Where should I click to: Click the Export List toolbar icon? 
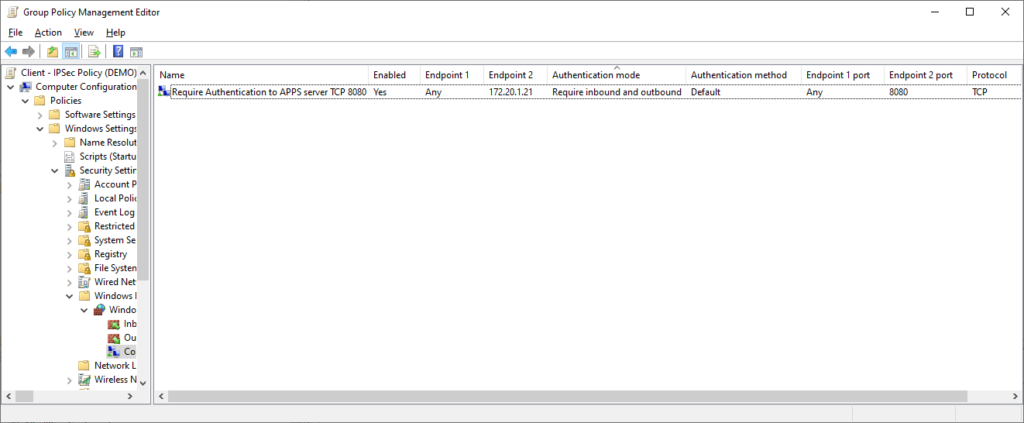tap(94, 52)
